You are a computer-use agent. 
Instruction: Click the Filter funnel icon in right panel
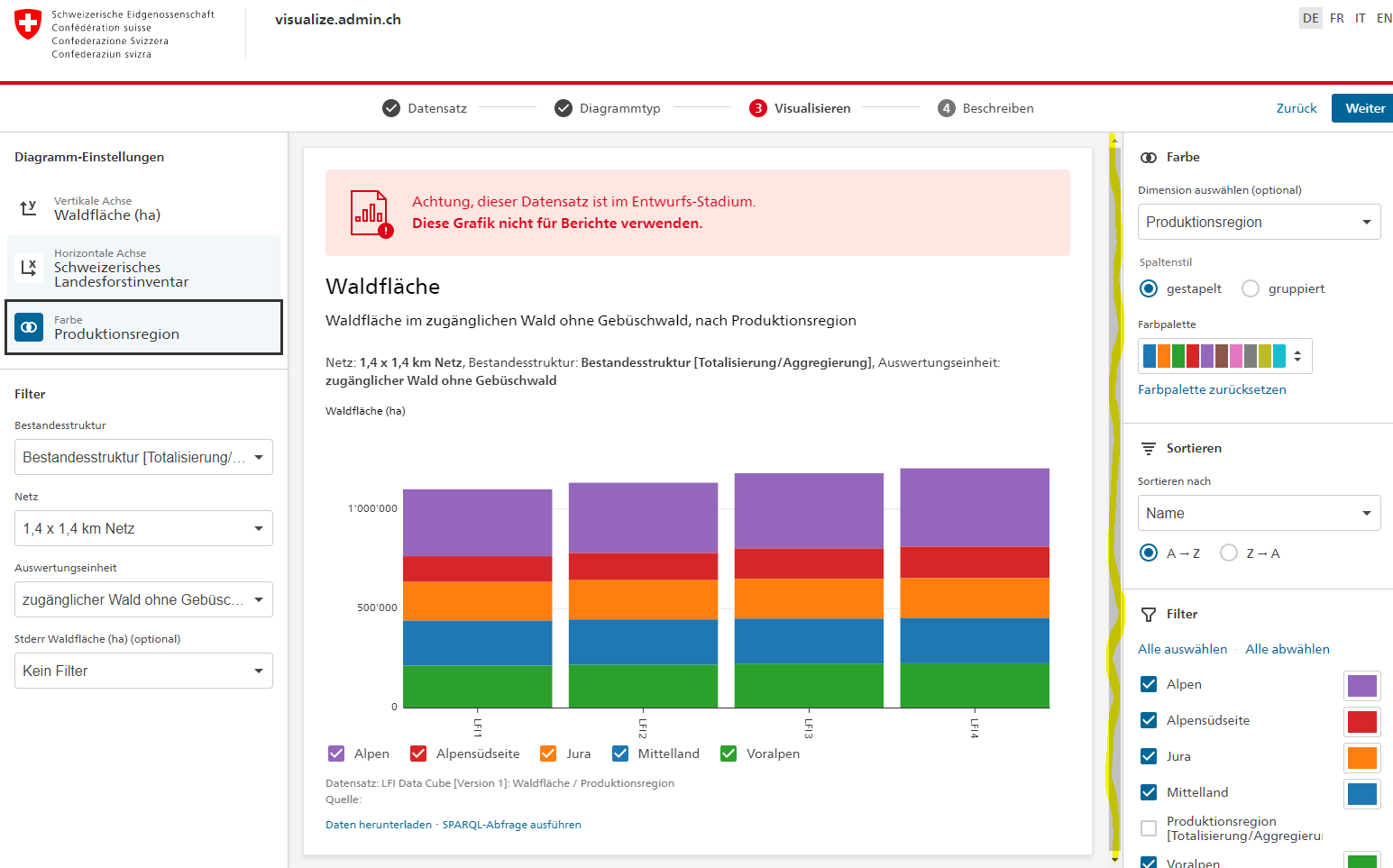(1149, 615)
